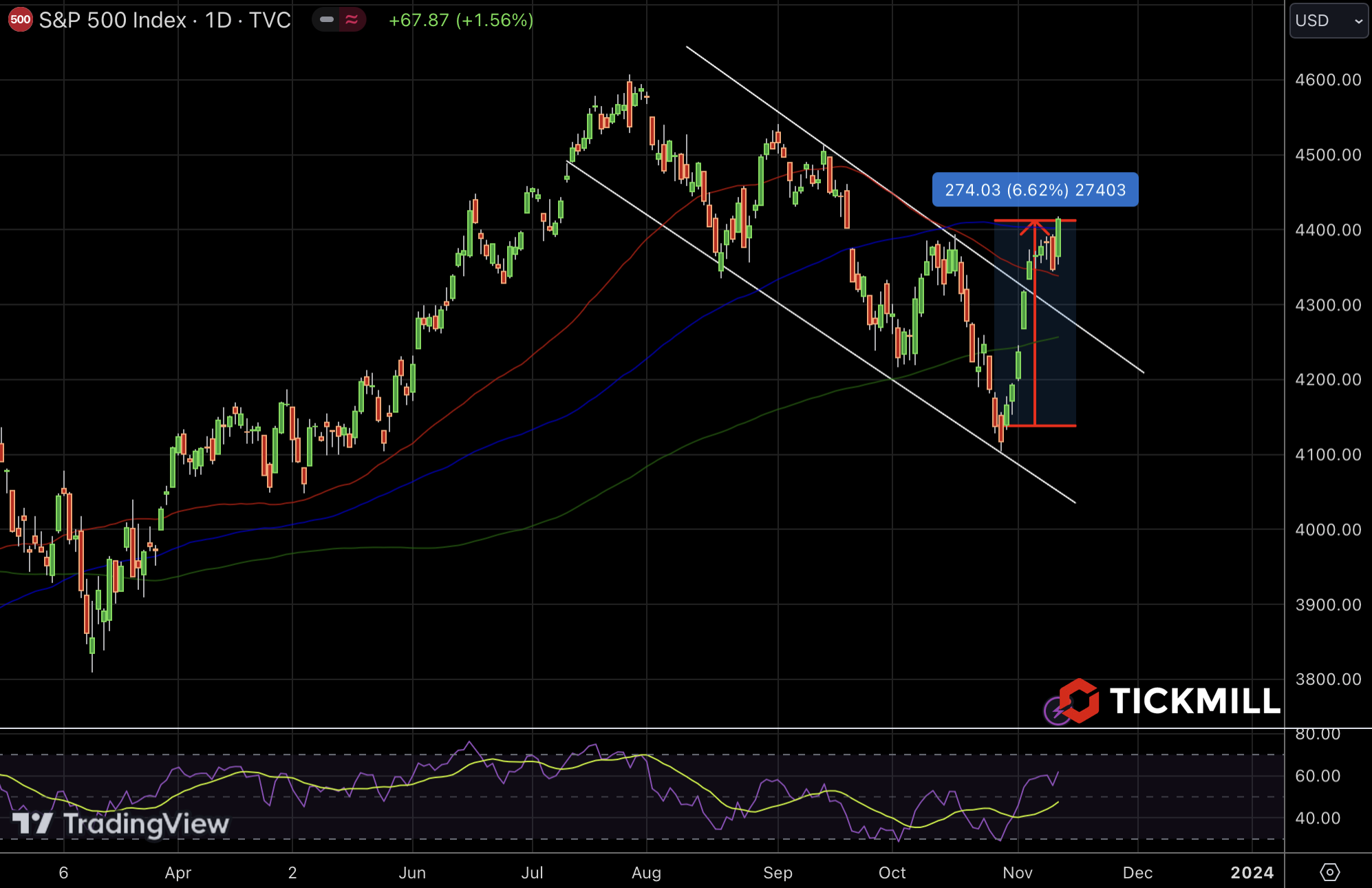Click the blue 274.03 (6.62%) measurement label
Viewport: 1372px width, 888px height.
pos(1035,190)
